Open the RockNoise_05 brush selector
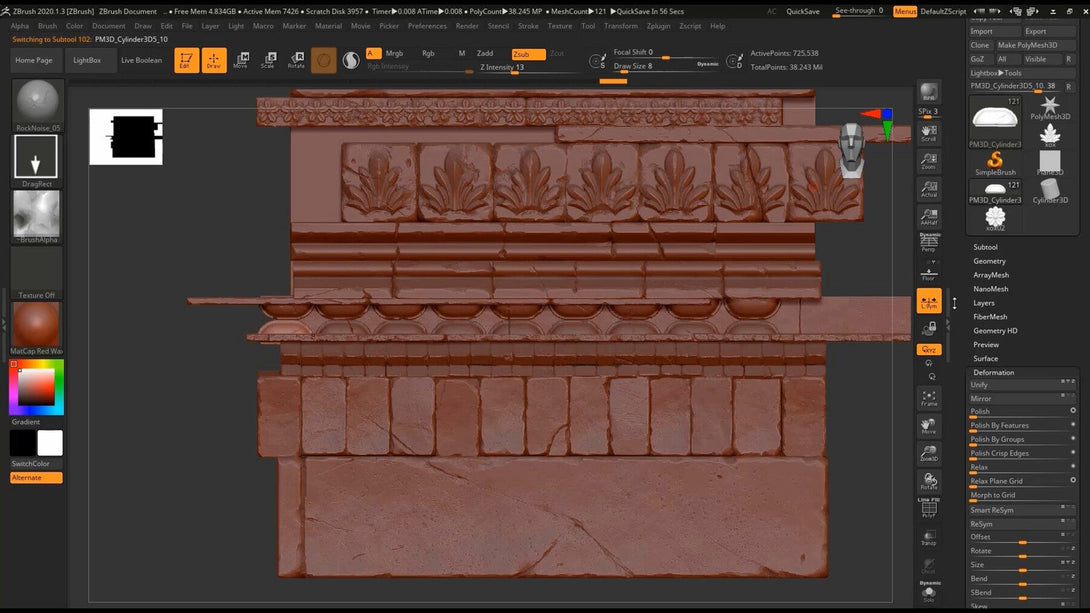Image resolution: width=1090 pixels, height=613 pixels. (x=37, y=106)
